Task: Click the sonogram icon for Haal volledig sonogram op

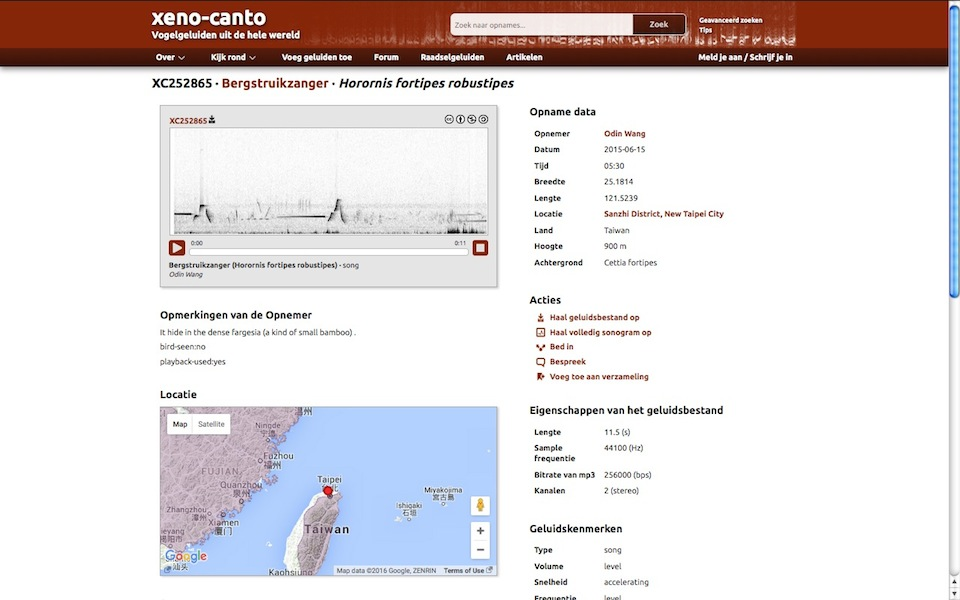Action: 541,332
